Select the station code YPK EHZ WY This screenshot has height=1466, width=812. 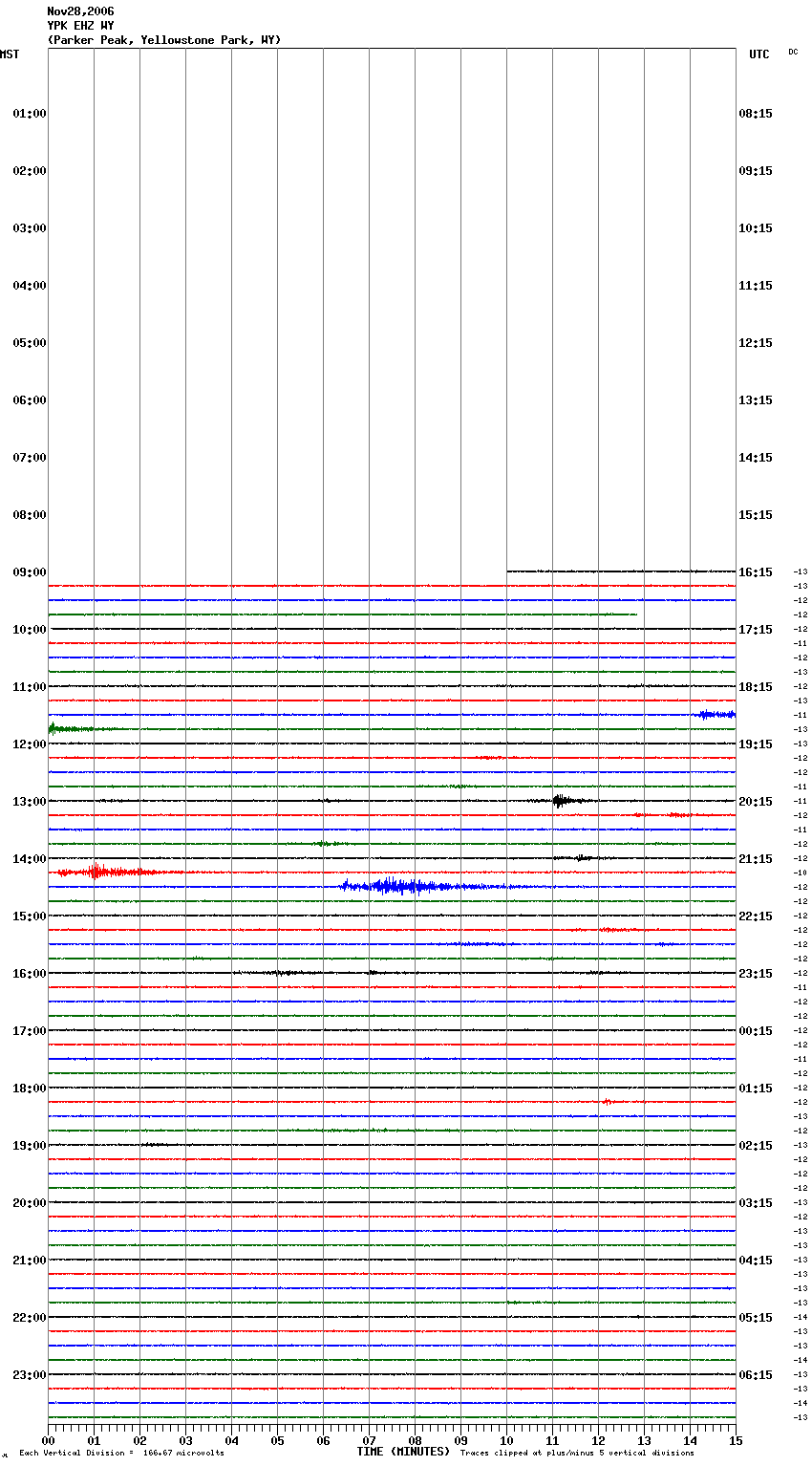coord(80,26)
